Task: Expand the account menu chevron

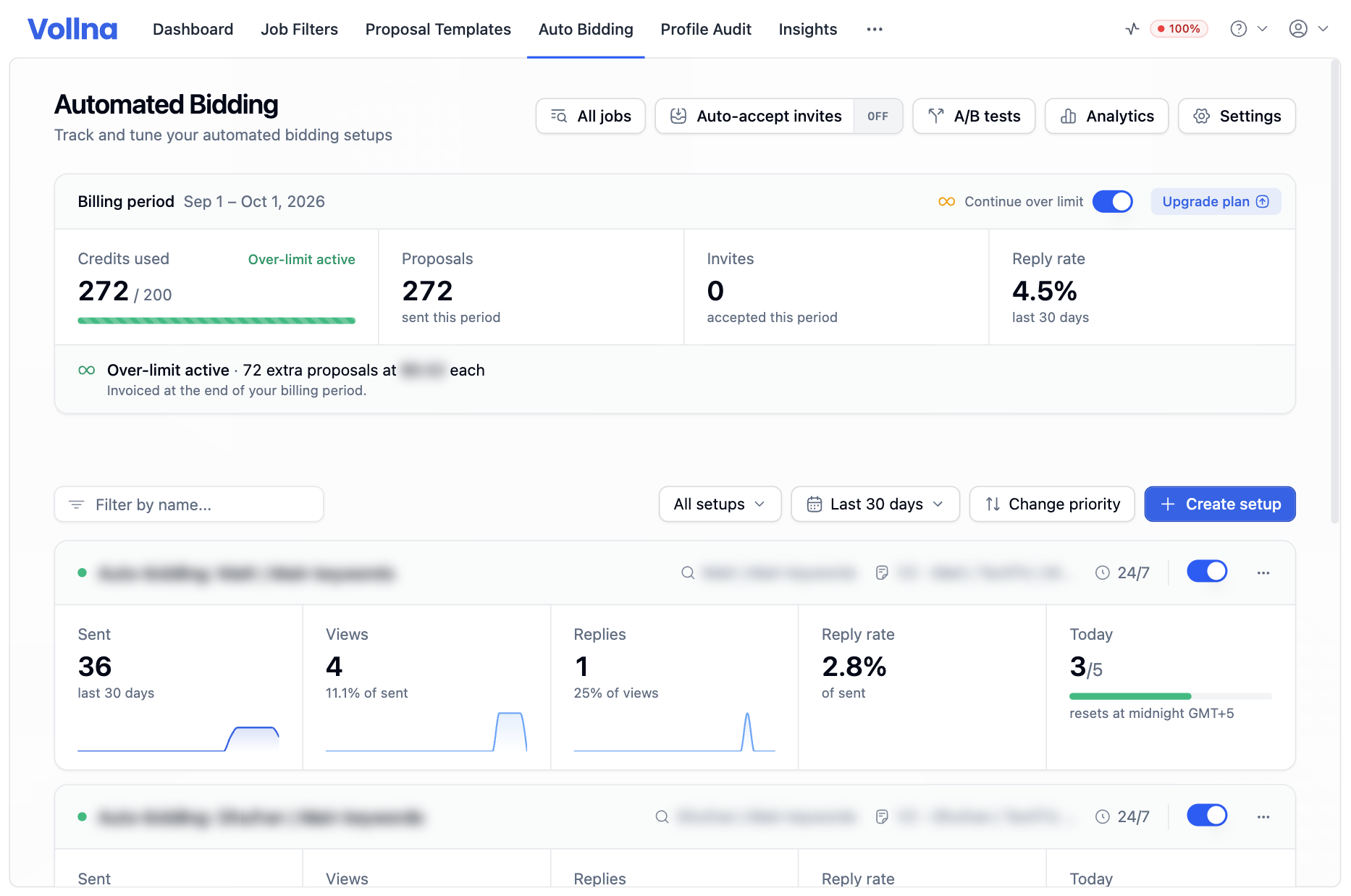Action: 1323,29
